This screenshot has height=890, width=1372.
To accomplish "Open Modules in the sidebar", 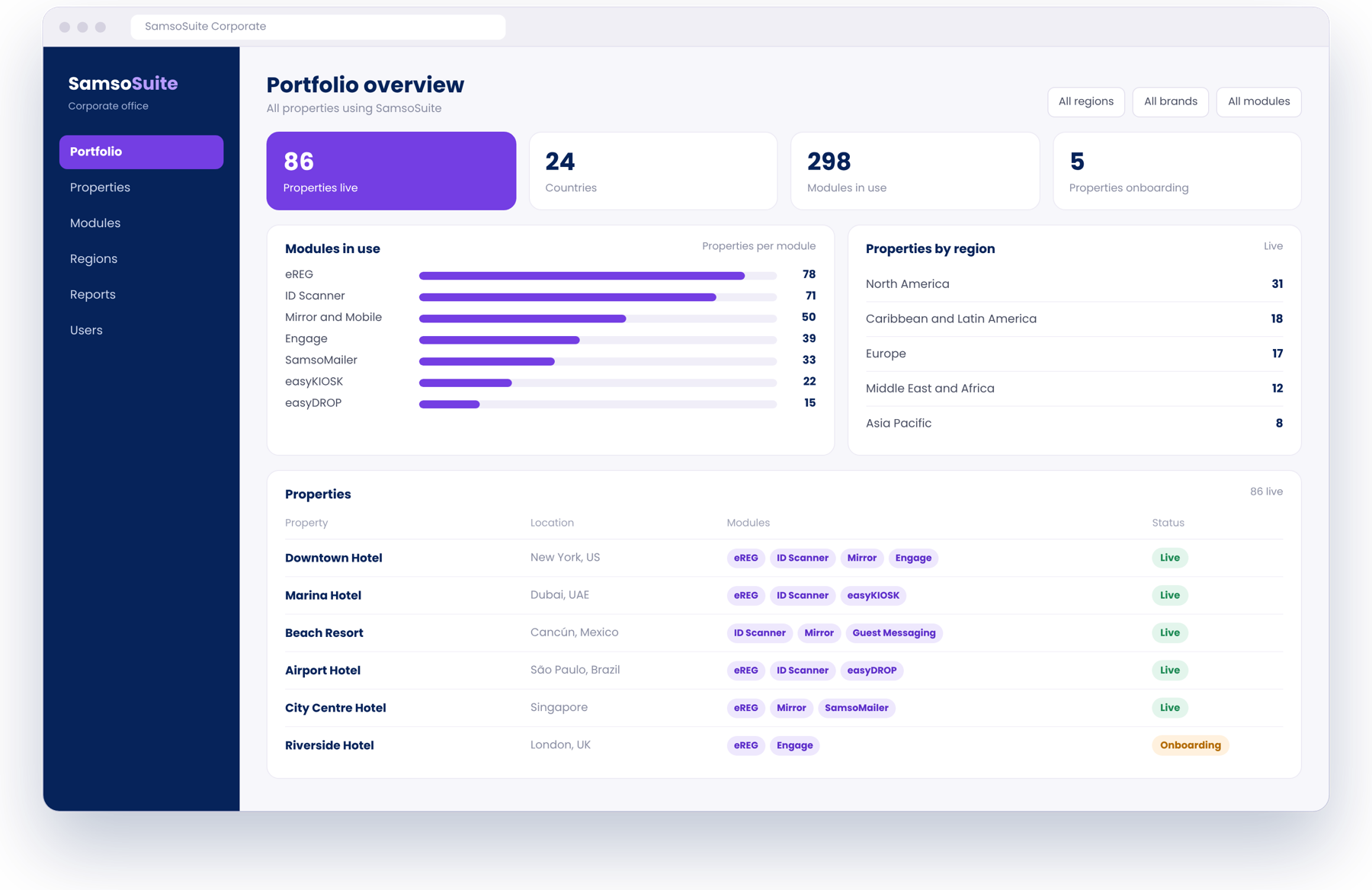I will [x=95, y=223].
